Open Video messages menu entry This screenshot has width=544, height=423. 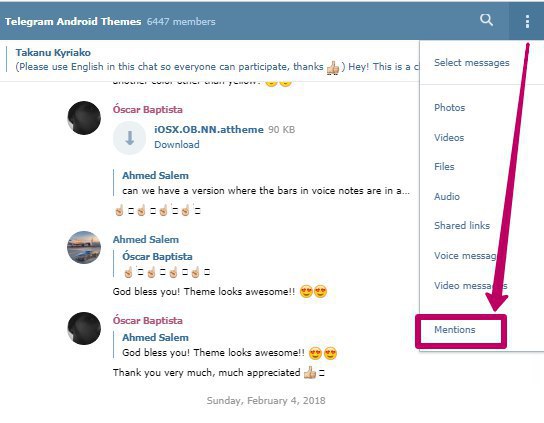470,286
